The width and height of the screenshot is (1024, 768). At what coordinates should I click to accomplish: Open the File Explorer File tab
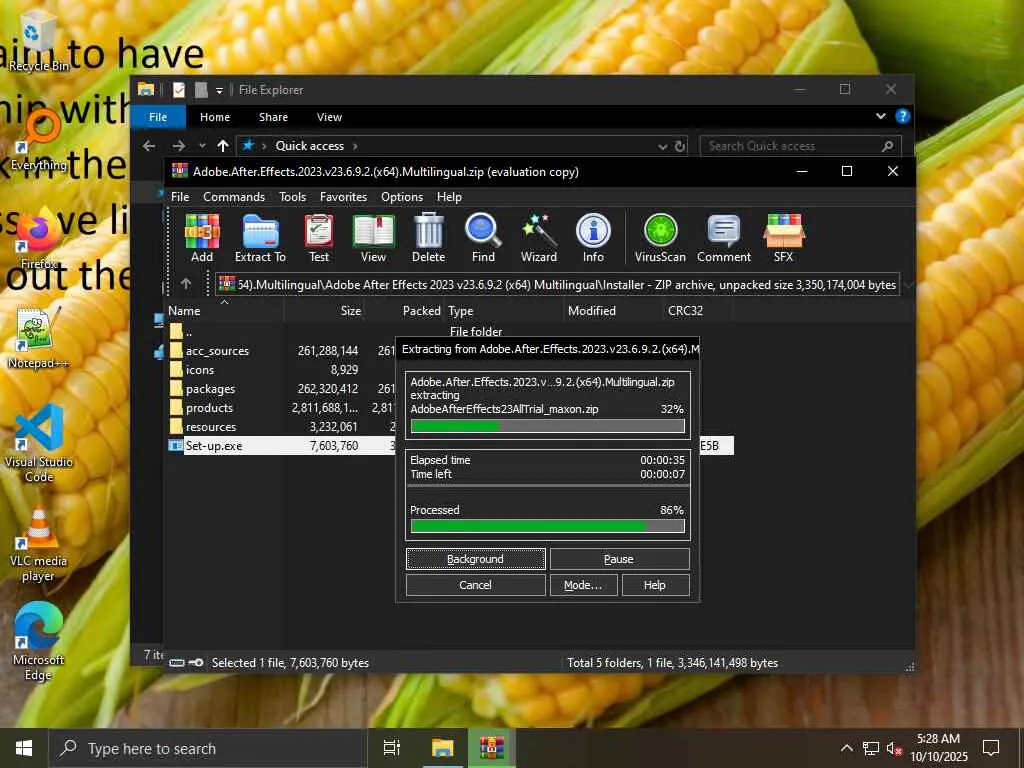[158, 117]
